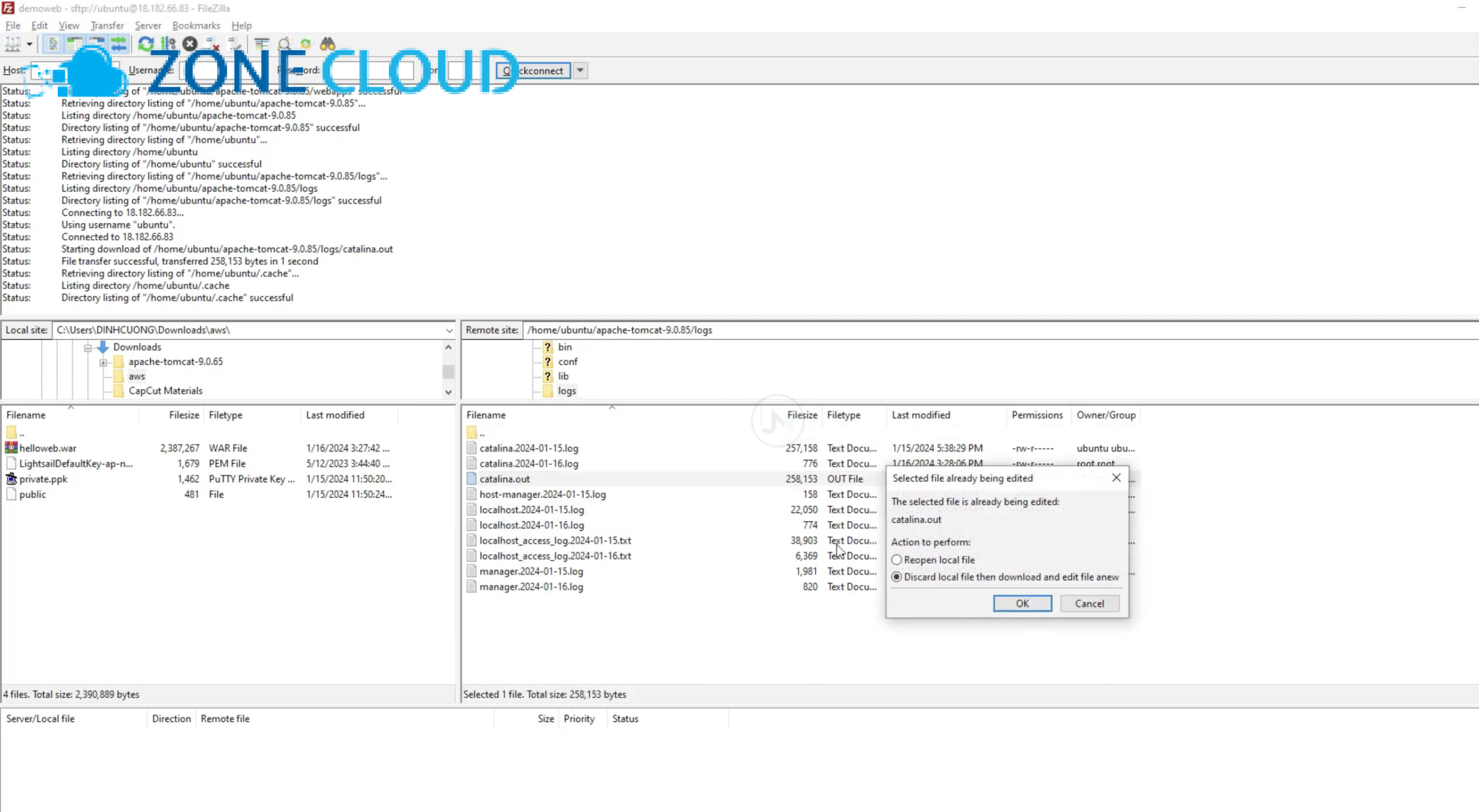Click the FileZilla title bar app icon

(8, 8)
